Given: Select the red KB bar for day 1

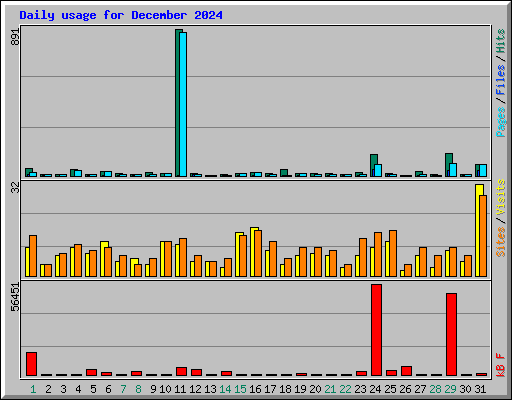Looking at the screenshot, I should pyautogui.click(x=31, y=364).
